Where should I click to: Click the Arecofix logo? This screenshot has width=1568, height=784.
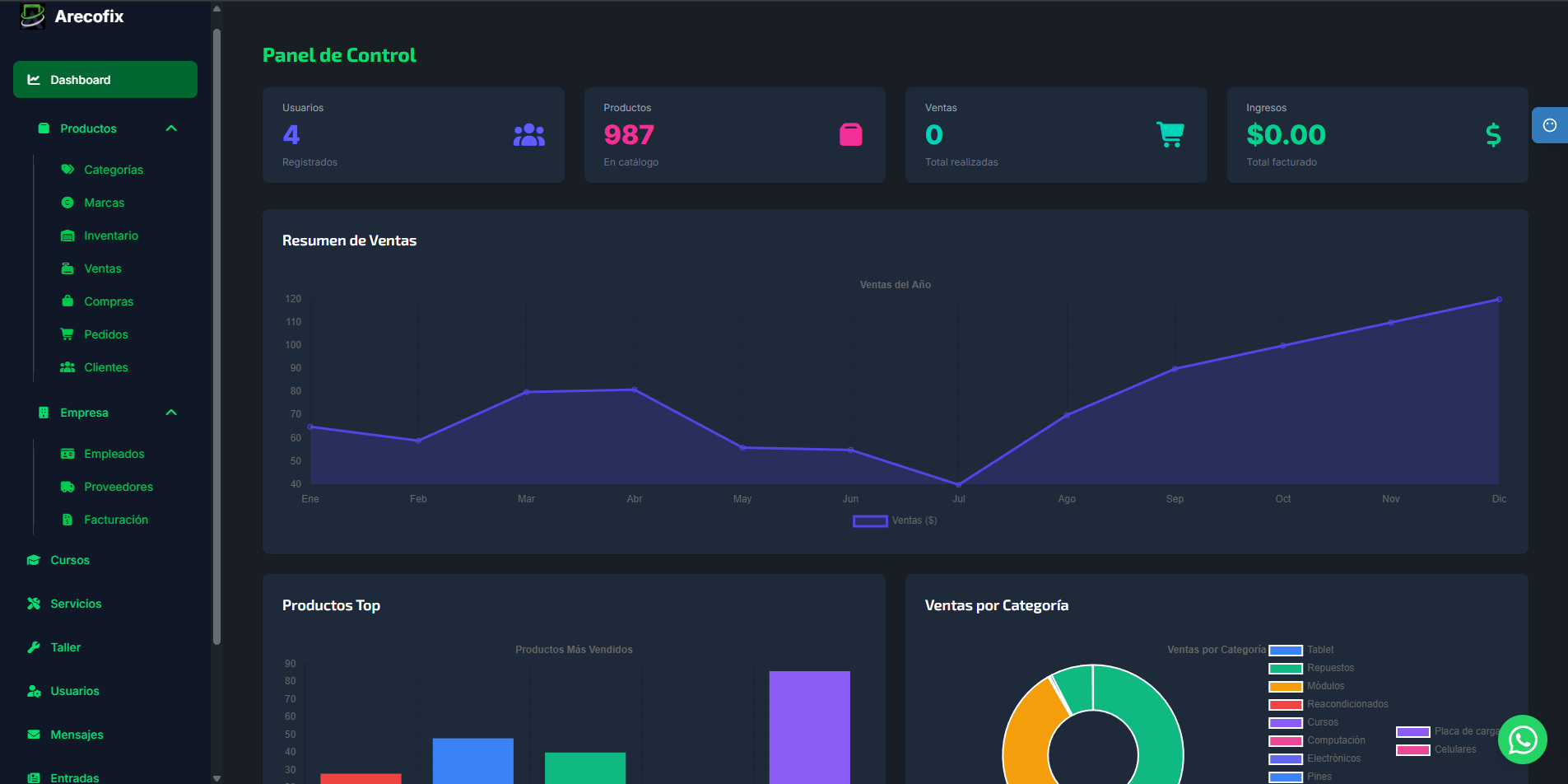pyautogui.click(x=33, y=16)
